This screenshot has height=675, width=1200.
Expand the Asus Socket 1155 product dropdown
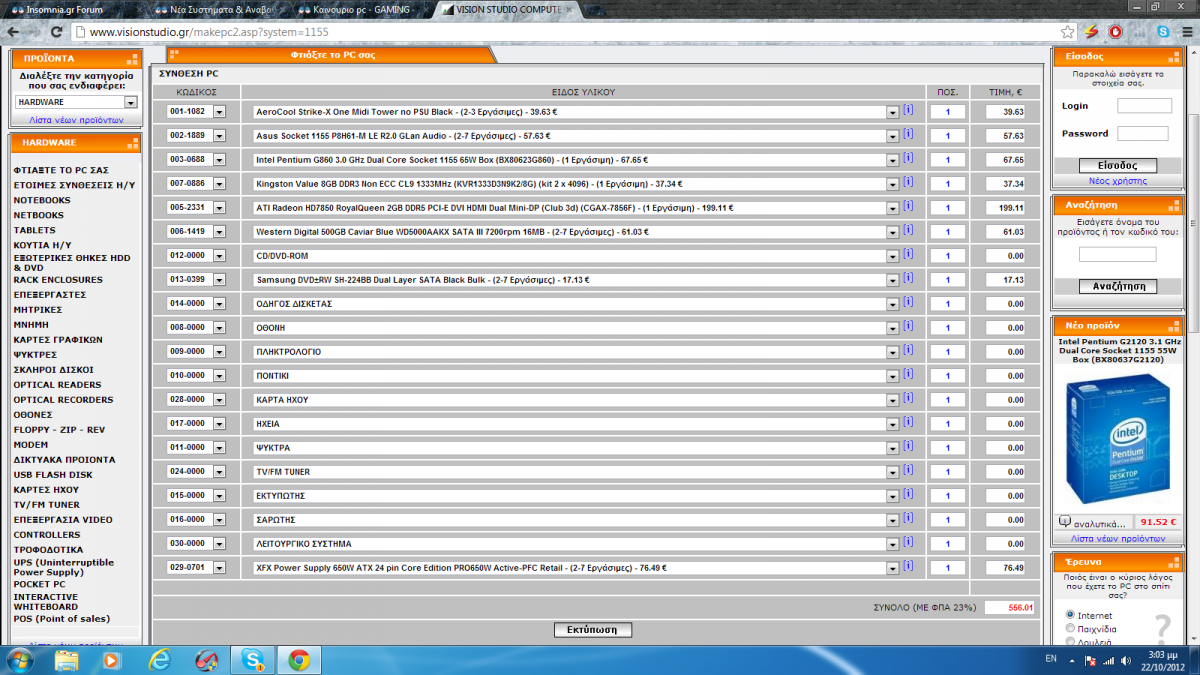(892, 136)
